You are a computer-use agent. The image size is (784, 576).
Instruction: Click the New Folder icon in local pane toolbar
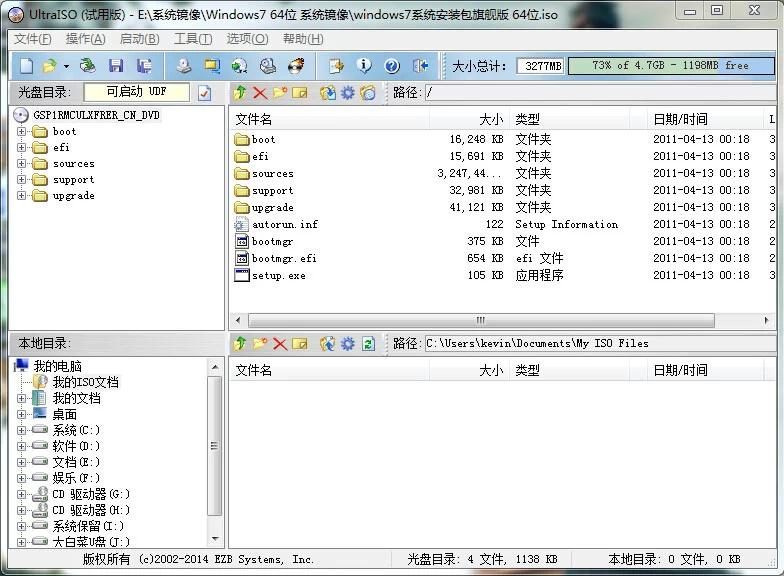[x=260, y=344]
